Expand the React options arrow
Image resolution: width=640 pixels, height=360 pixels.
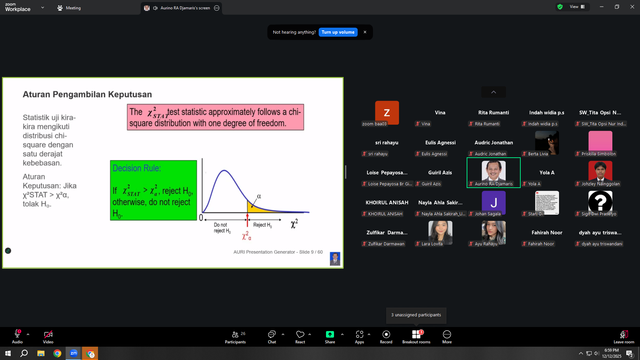point(309,334)
